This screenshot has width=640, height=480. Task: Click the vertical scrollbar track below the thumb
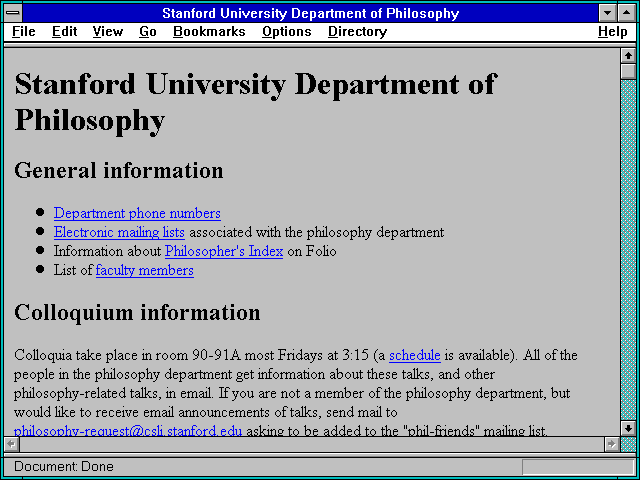pos(628,250)
